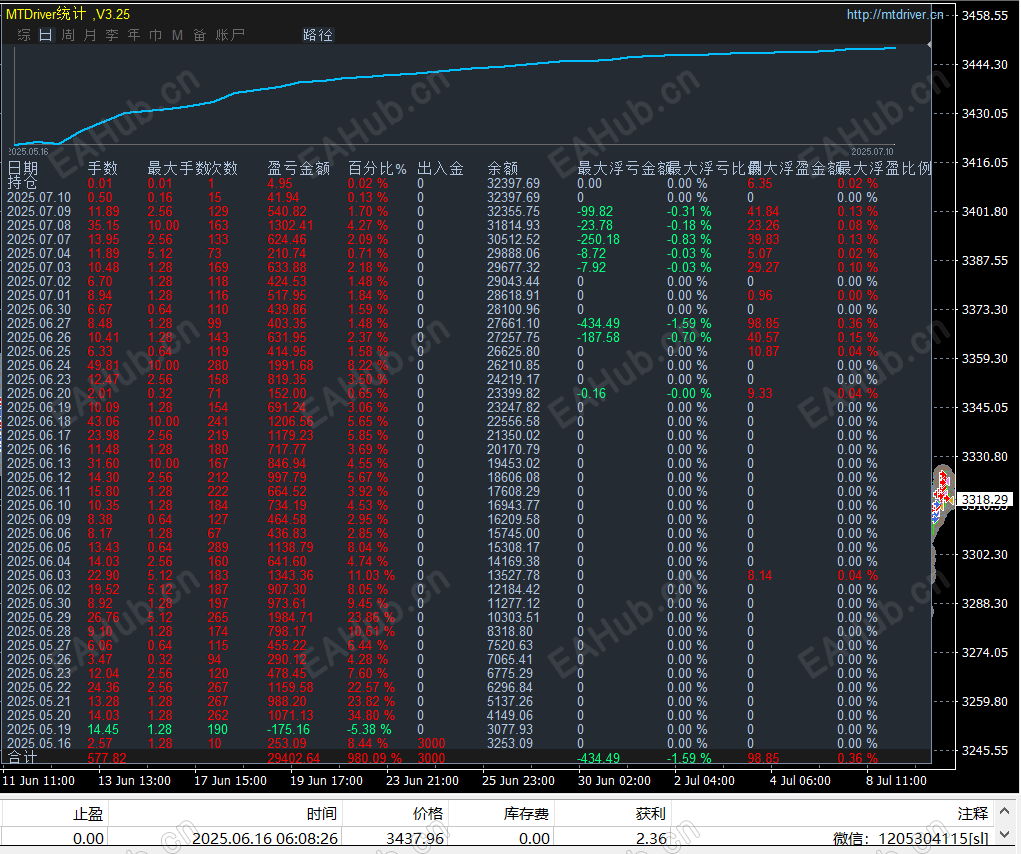This screenshot has height=854, width=1021.
Task: Click the 合计 total row label
Action: click(22, 758)
